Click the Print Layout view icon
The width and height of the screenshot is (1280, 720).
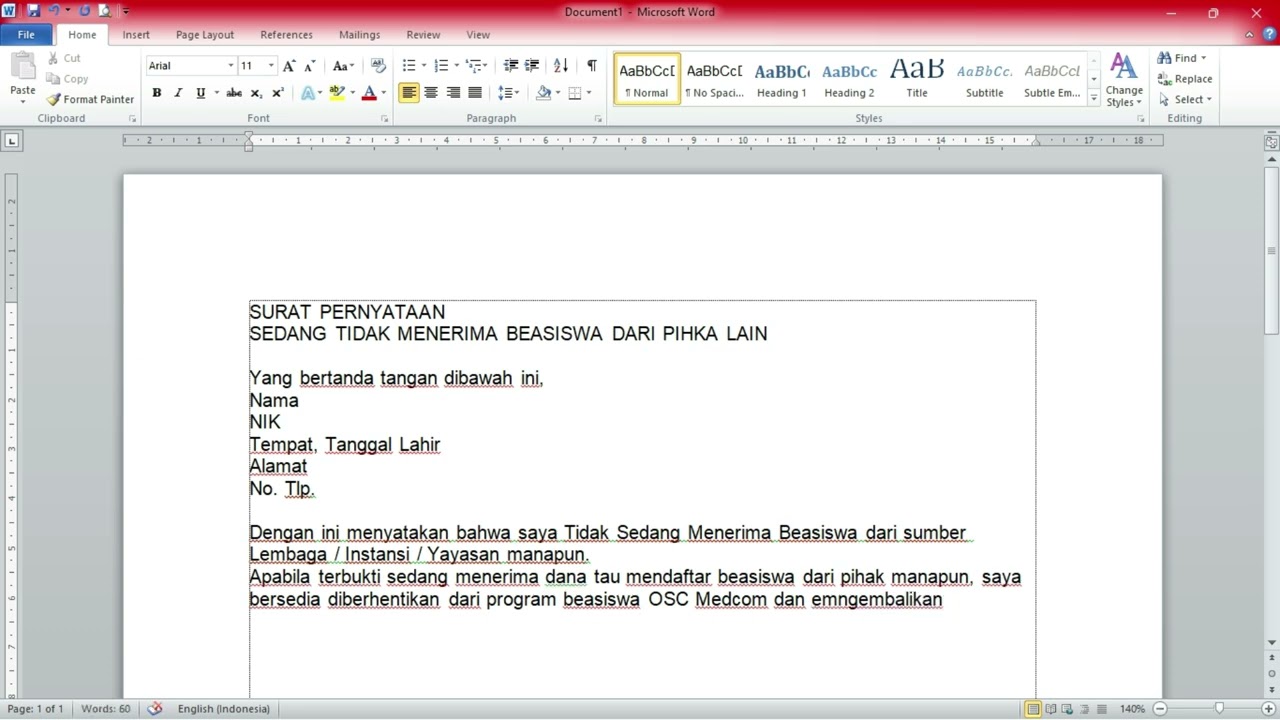[x=1033, y=709]
